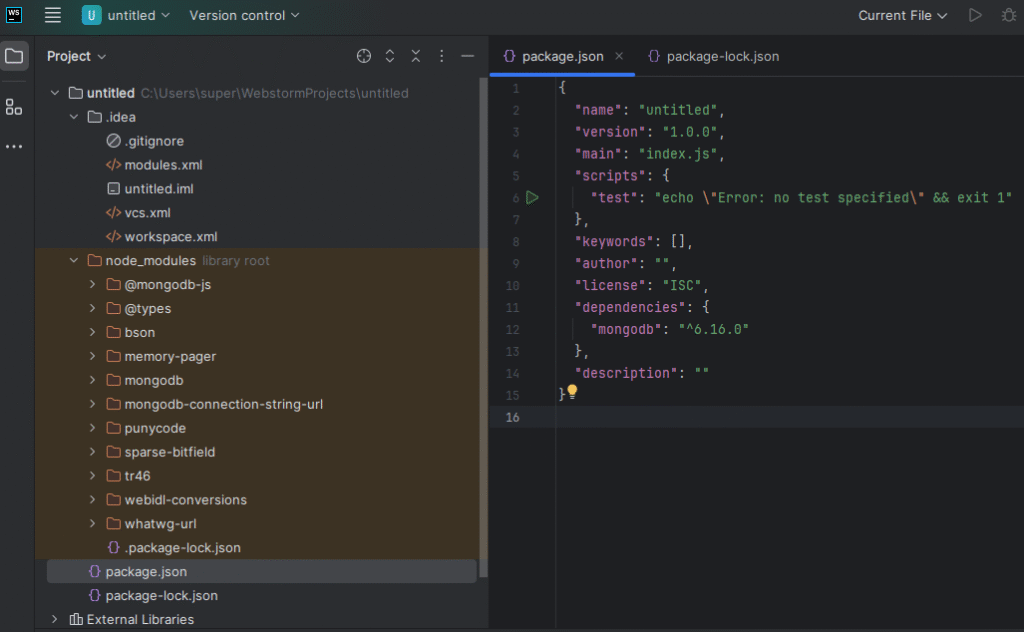Open the Current File run configuration dropdown
1024x632 pixels.
click(903, 16)
